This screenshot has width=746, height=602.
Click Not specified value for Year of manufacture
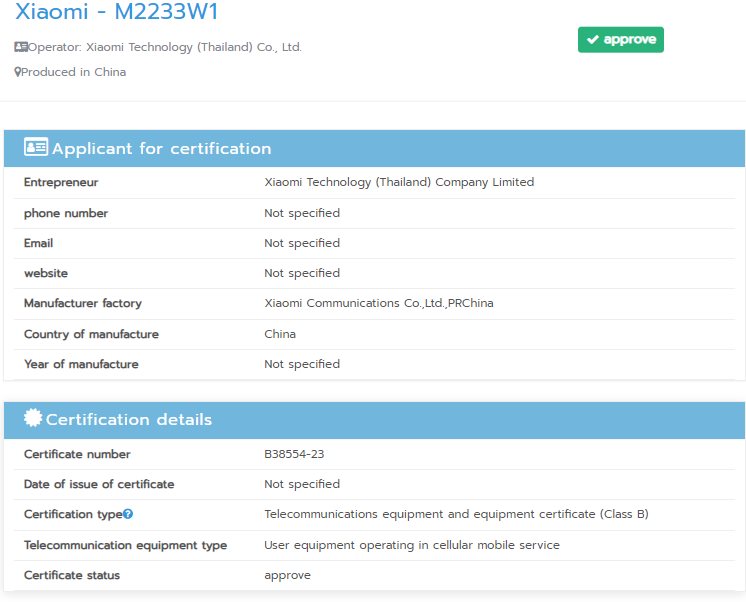coord(302,364)
